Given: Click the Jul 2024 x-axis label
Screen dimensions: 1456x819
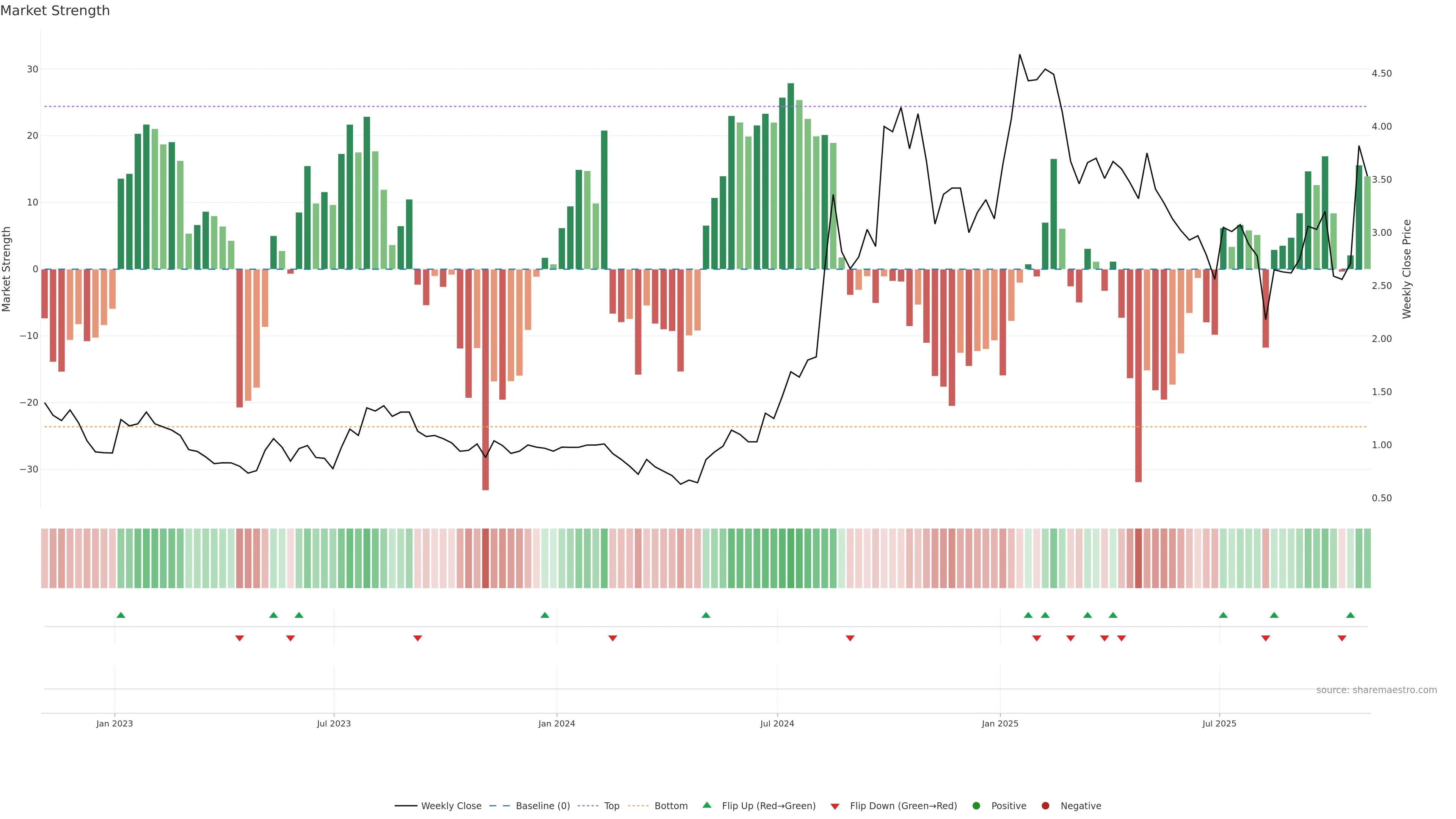Looking at the screenshot, I should tap(777, 723).
